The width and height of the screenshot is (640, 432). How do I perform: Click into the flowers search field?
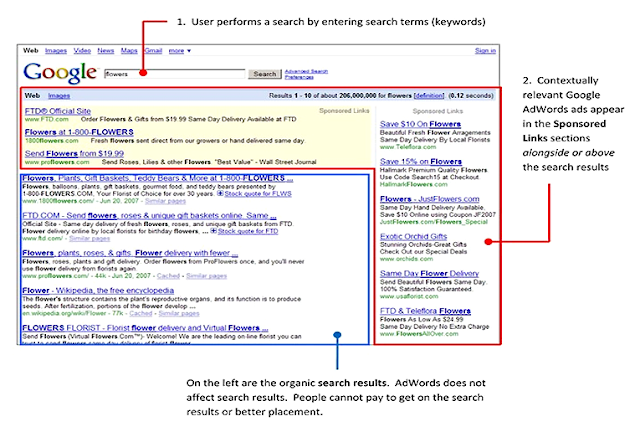pos(175,74)
